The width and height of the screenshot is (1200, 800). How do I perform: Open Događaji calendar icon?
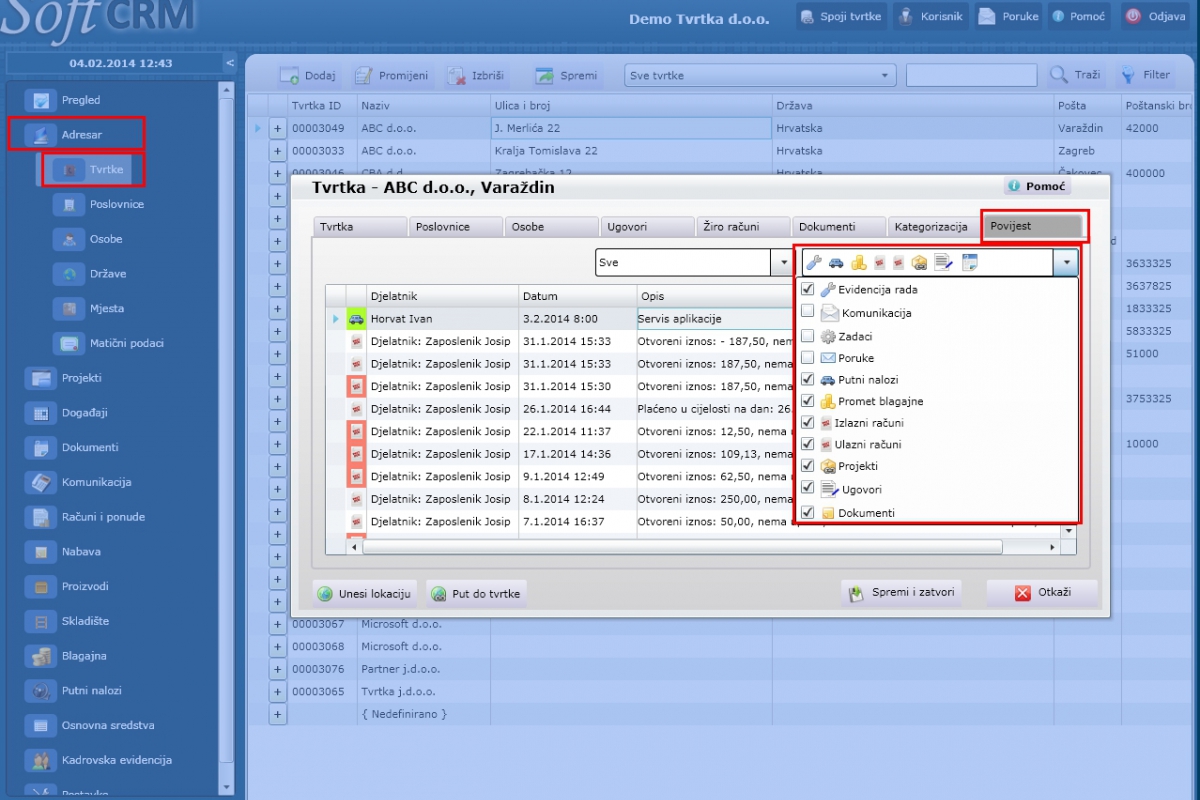click(41, 412)
